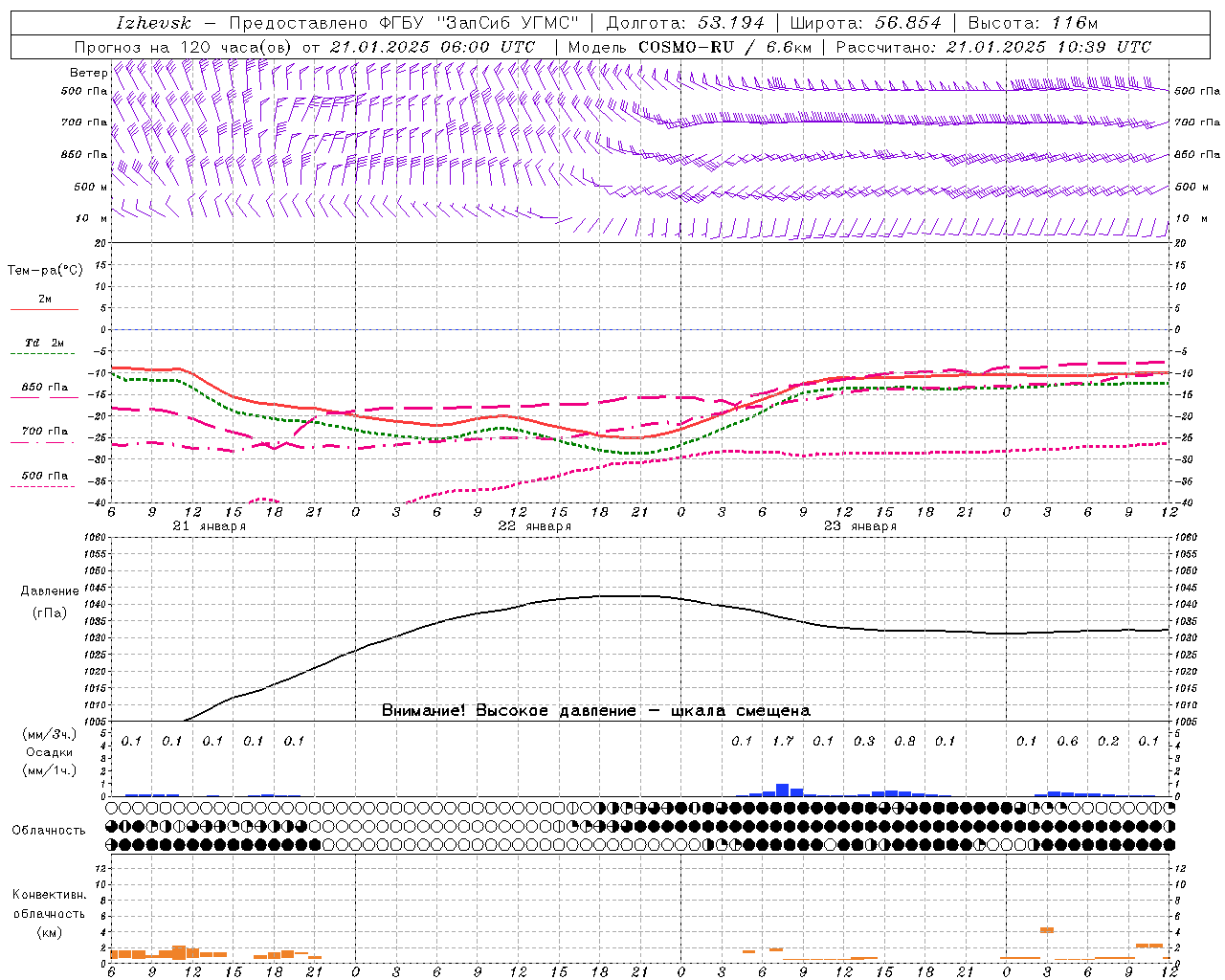Select the "500 м" wind level label on the left
1225x980 pixels.
[x=91, y=187]
